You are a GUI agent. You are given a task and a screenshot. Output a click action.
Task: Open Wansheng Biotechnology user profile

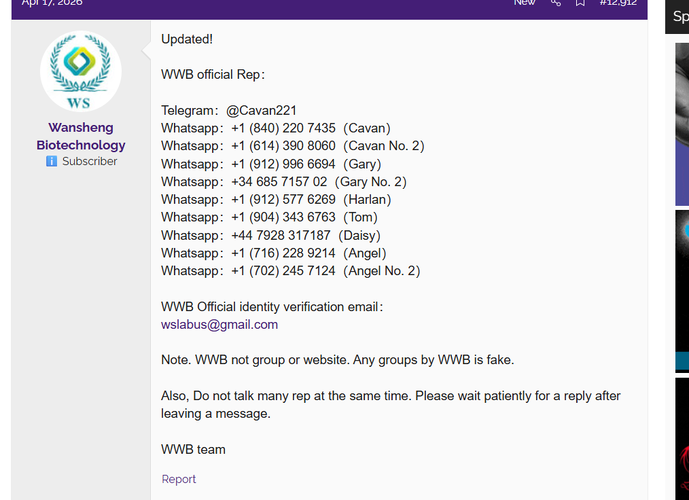click(81, 136)
